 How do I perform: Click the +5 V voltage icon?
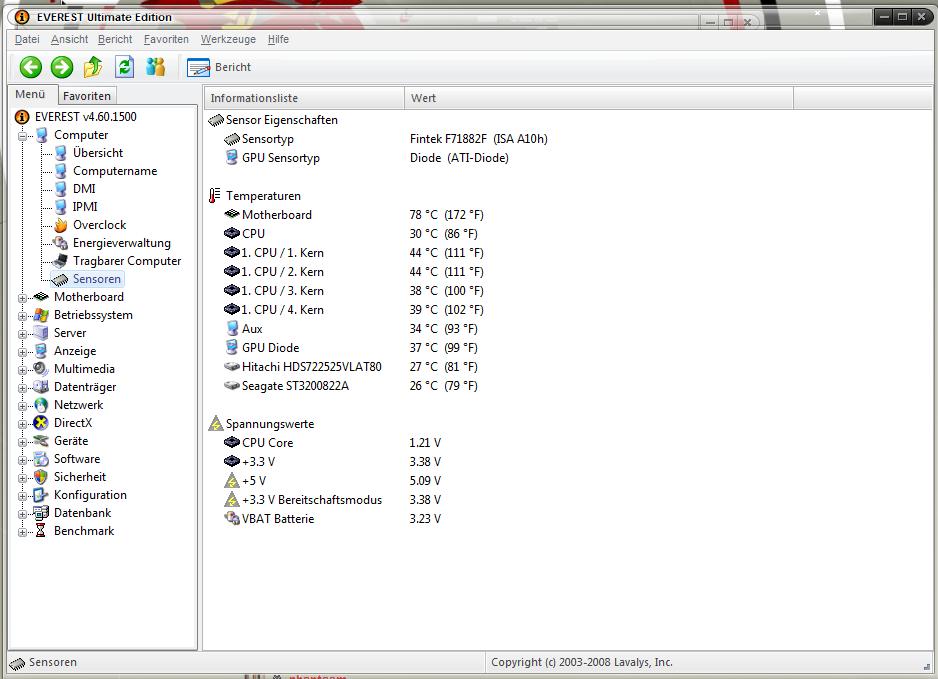[x=232, y=480]
